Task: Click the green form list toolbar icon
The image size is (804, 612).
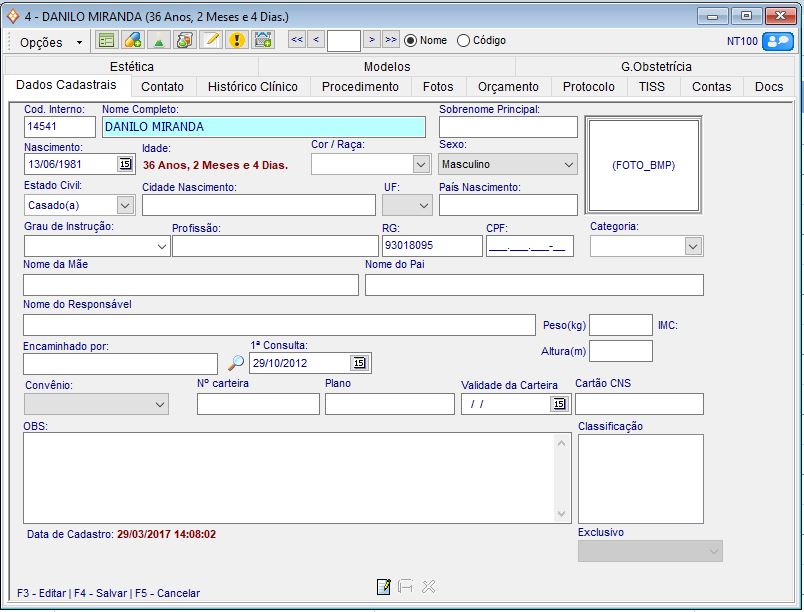Action: point(106,40)
